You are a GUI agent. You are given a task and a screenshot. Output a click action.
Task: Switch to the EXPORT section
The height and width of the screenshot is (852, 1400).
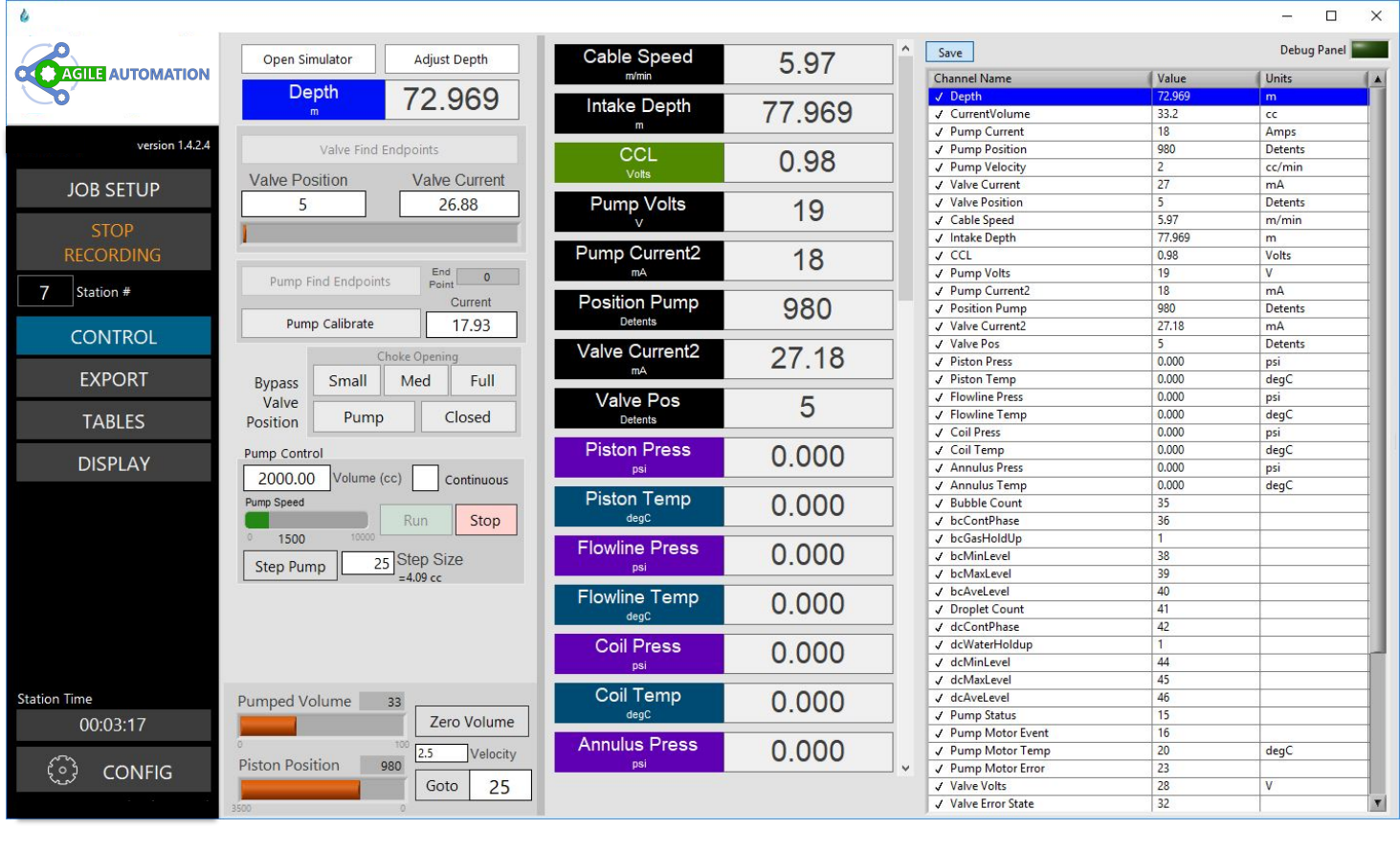(113, 378)
